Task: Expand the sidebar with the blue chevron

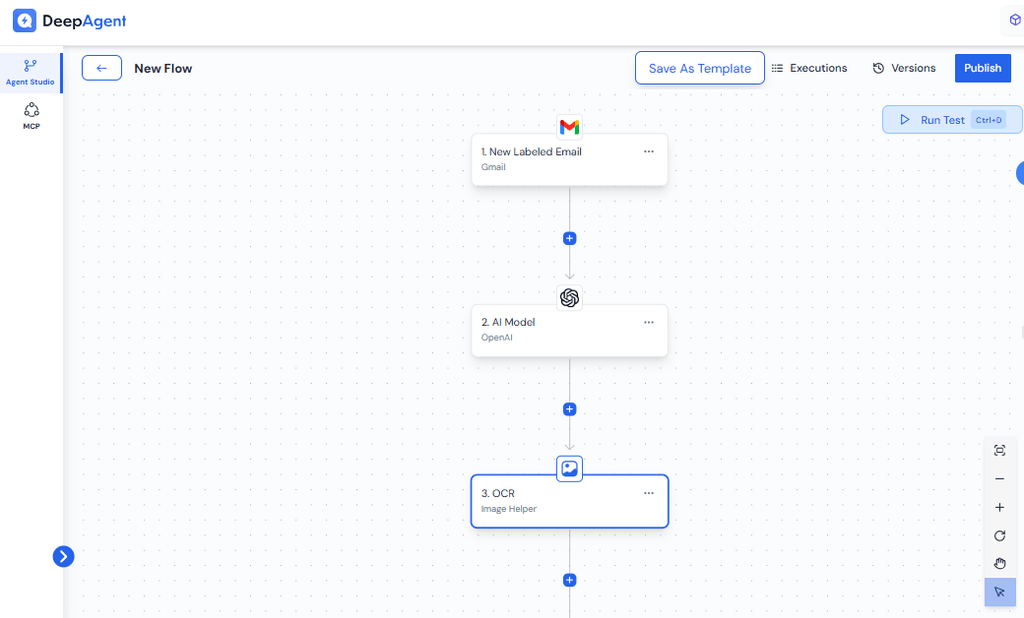Action: coord(63,557)
